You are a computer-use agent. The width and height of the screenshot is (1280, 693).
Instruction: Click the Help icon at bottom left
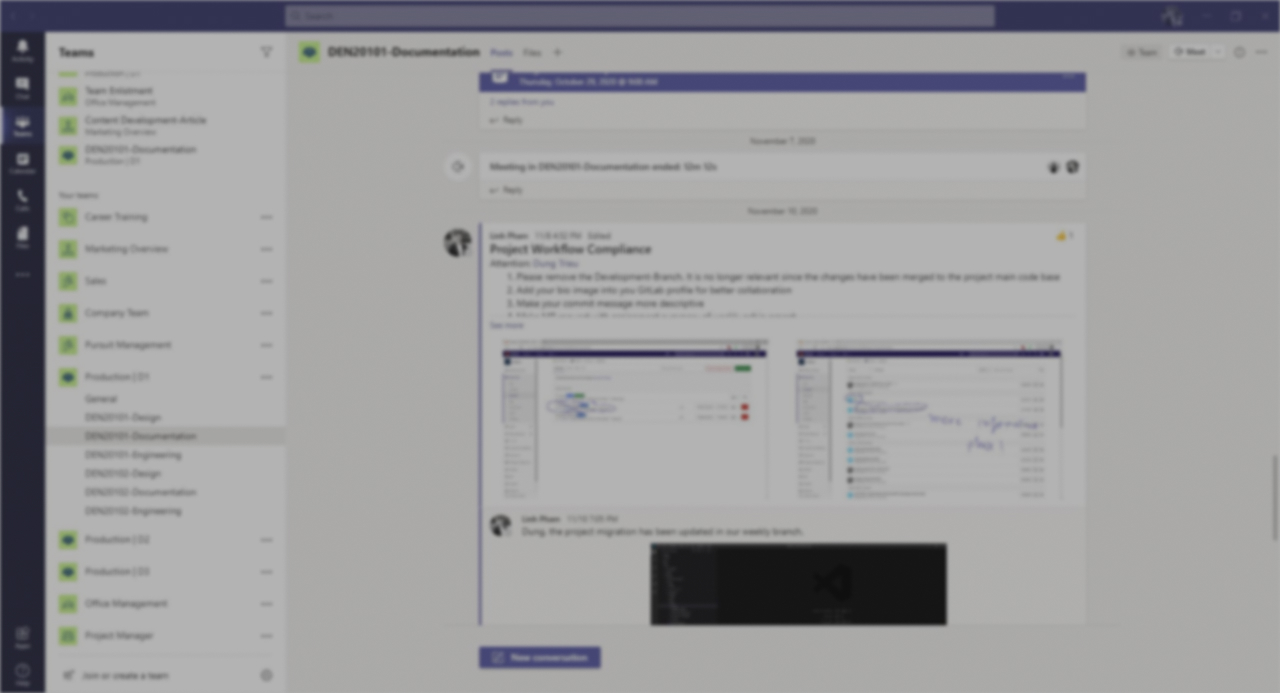[x=22, y=672]
